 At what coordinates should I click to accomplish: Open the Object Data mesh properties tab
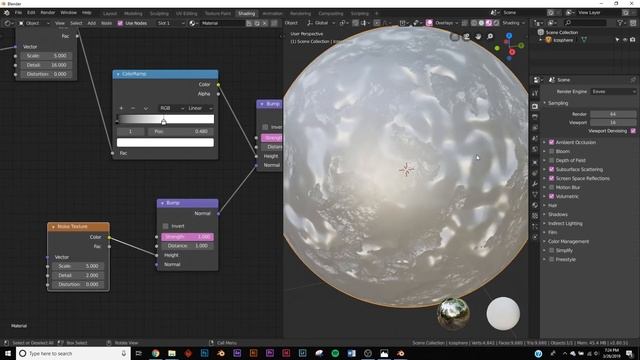click(535, 195)
